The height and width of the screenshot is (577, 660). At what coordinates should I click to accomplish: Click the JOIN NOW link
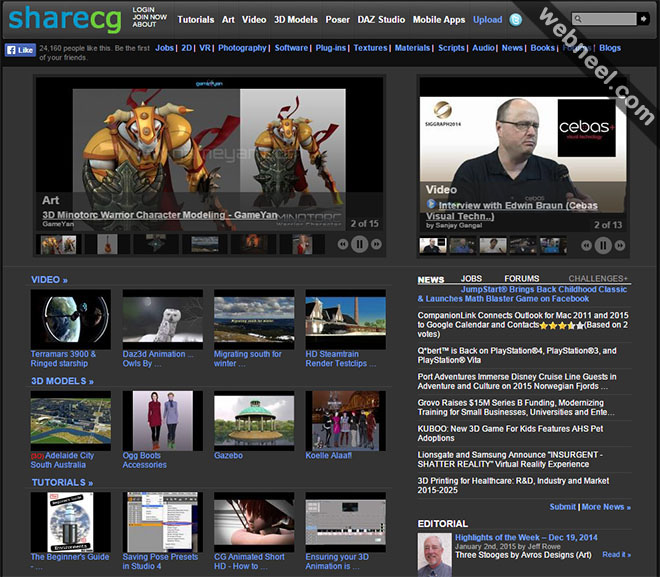149,17
